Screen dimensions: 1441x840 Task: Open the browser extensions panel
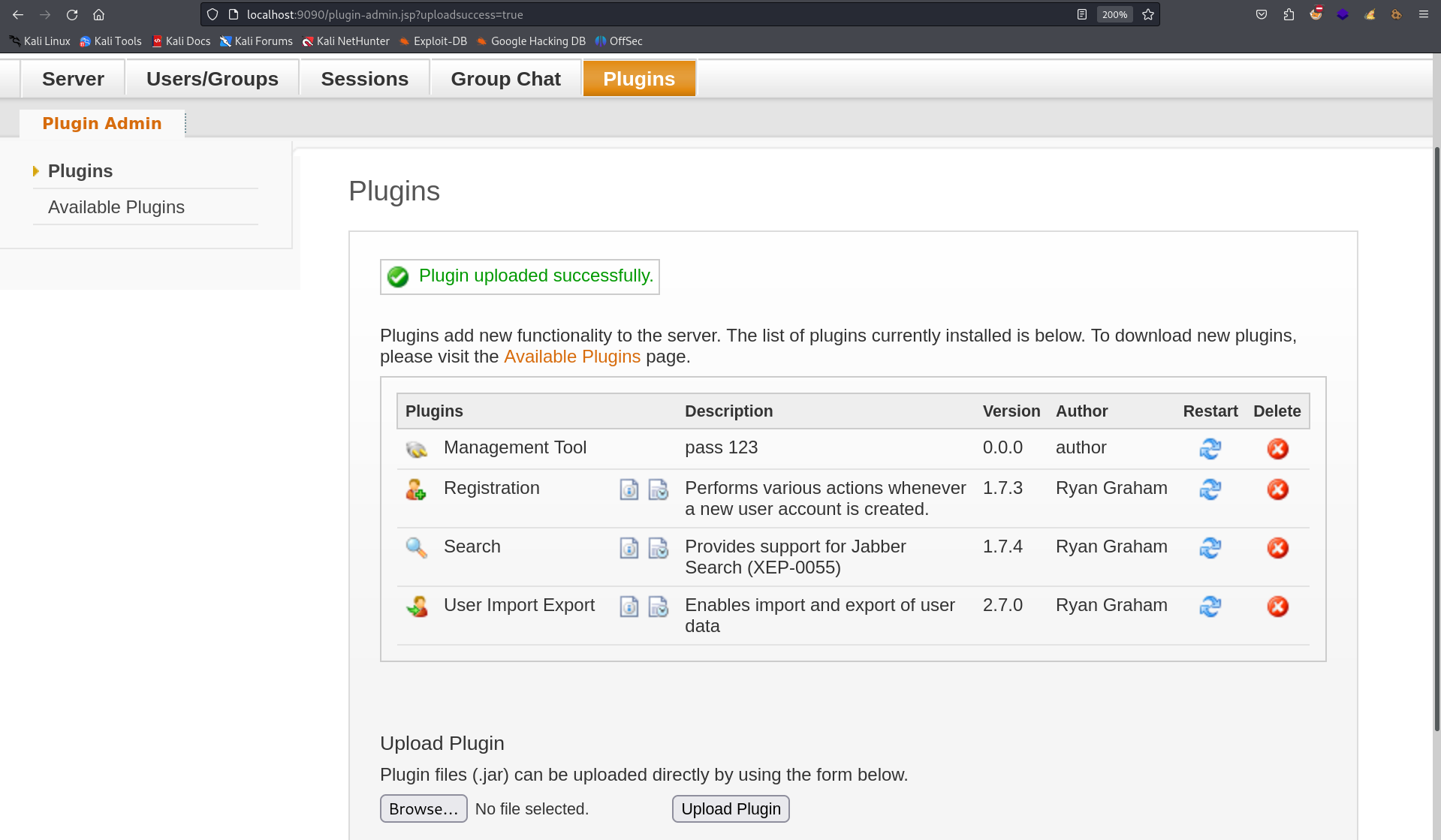[1289, 14]
